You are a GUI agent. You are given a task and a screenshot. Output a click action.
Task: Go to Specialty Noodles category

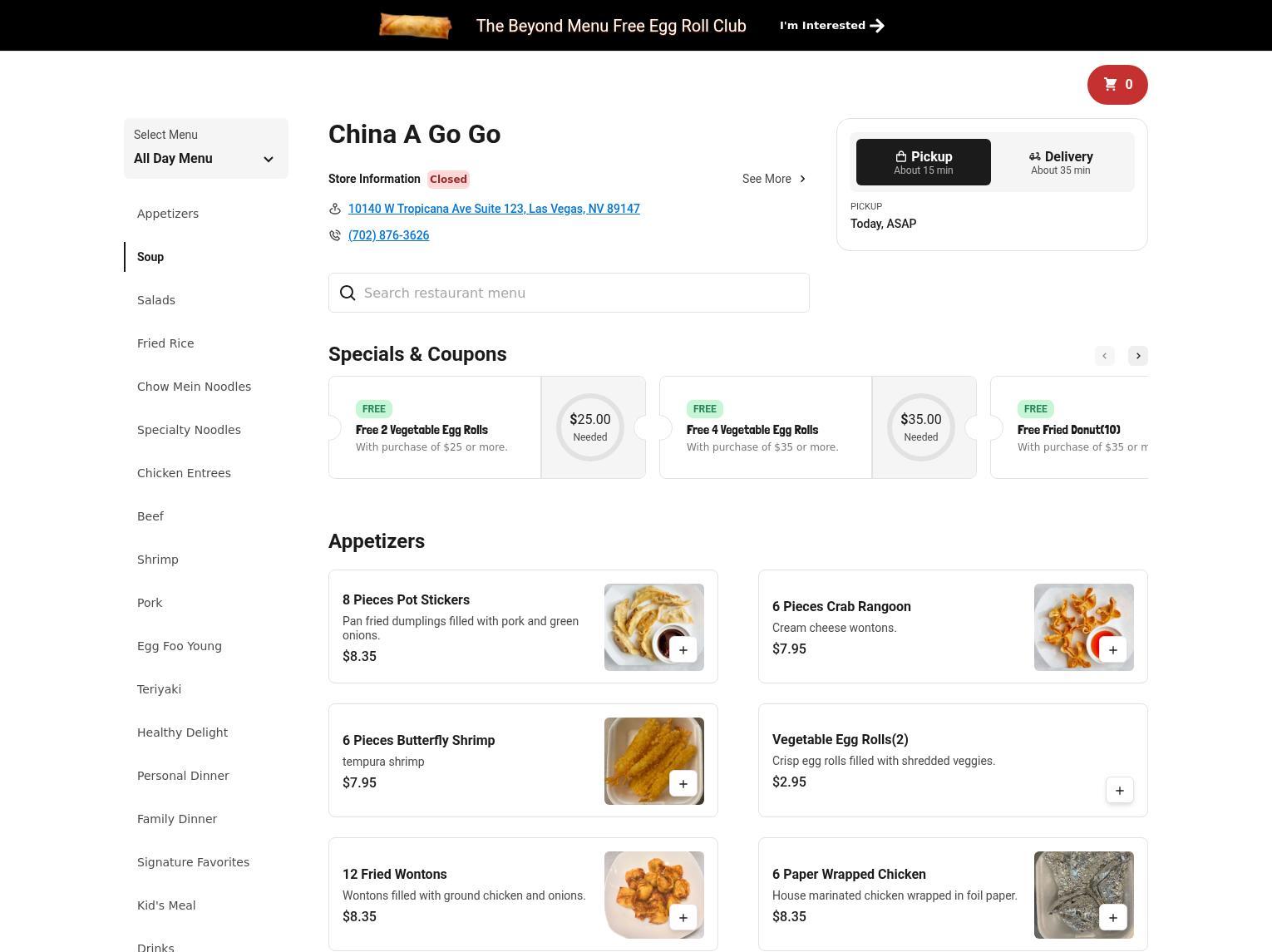[189, 430]
